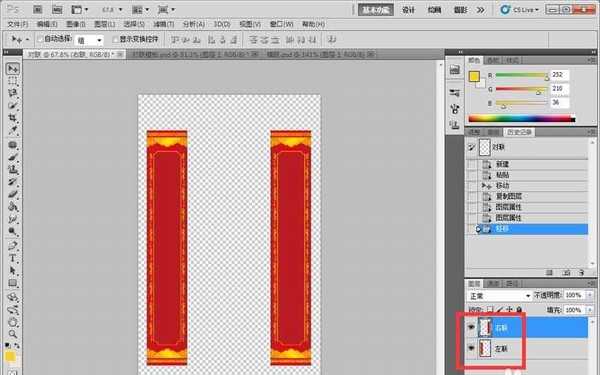Select the Pen tool
The height and width of the screenshot is (375, 600).
tap(13, 246)
